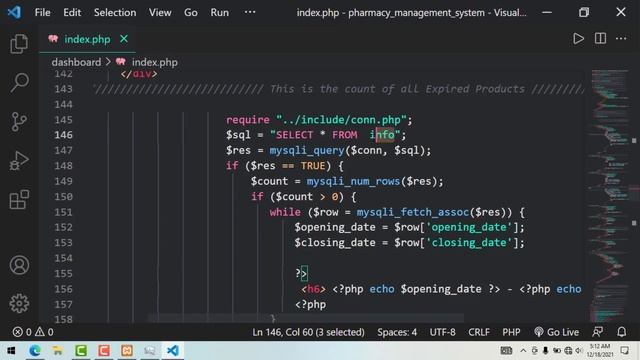Open the XAMPP orange taskbar icon
The width and height of the screenshot is (640, 360).
tap(127, 351)
